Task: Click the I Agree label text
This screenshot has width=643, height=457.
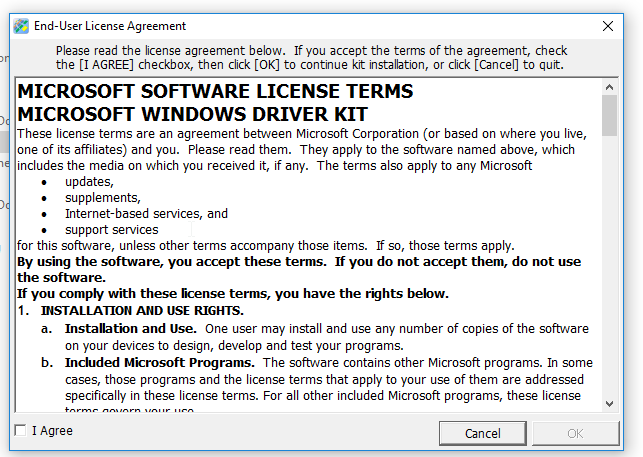Action: (52, 431)
